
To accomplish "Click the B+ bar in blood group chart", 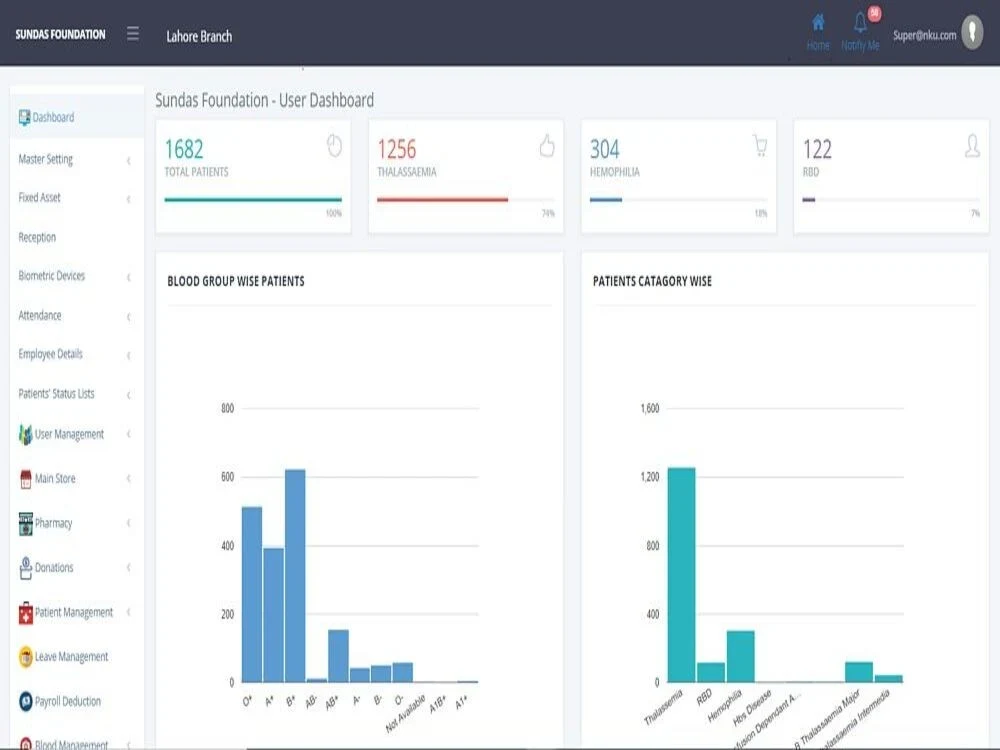I will [x=295, y=576].
